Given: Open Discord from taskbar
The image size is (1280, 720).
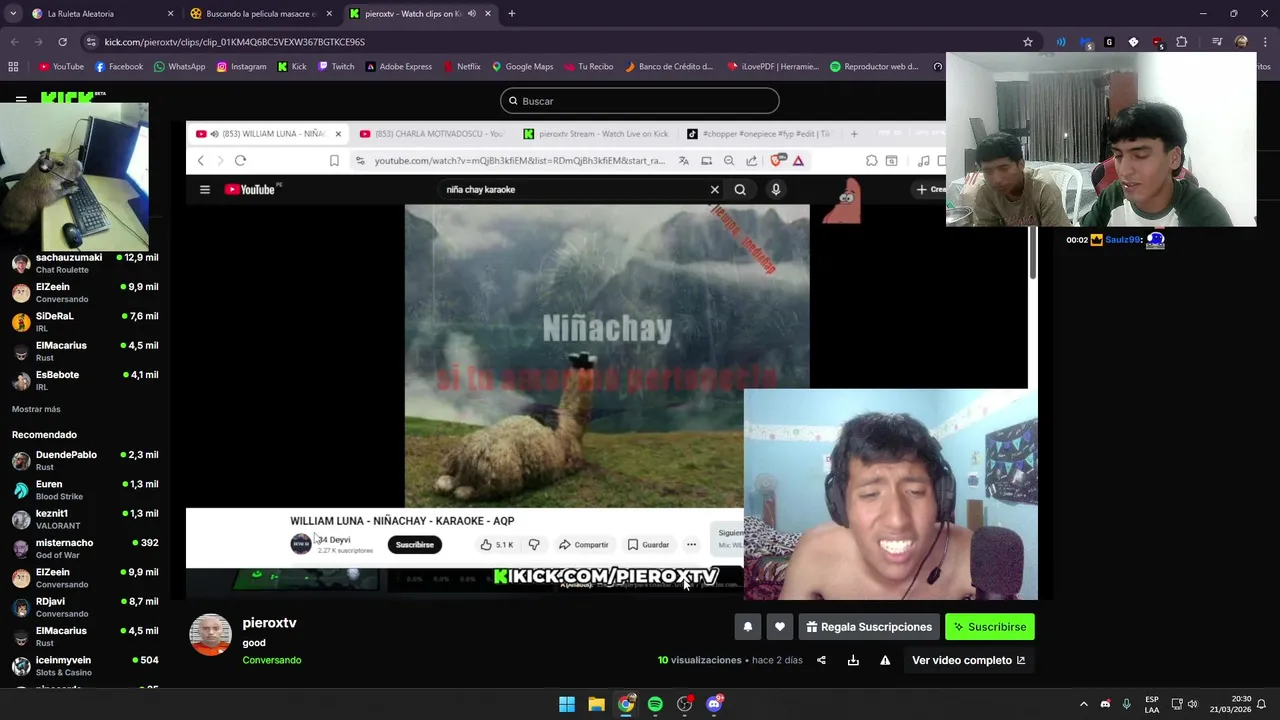Looking at the screenshot, I should [714, 704].
